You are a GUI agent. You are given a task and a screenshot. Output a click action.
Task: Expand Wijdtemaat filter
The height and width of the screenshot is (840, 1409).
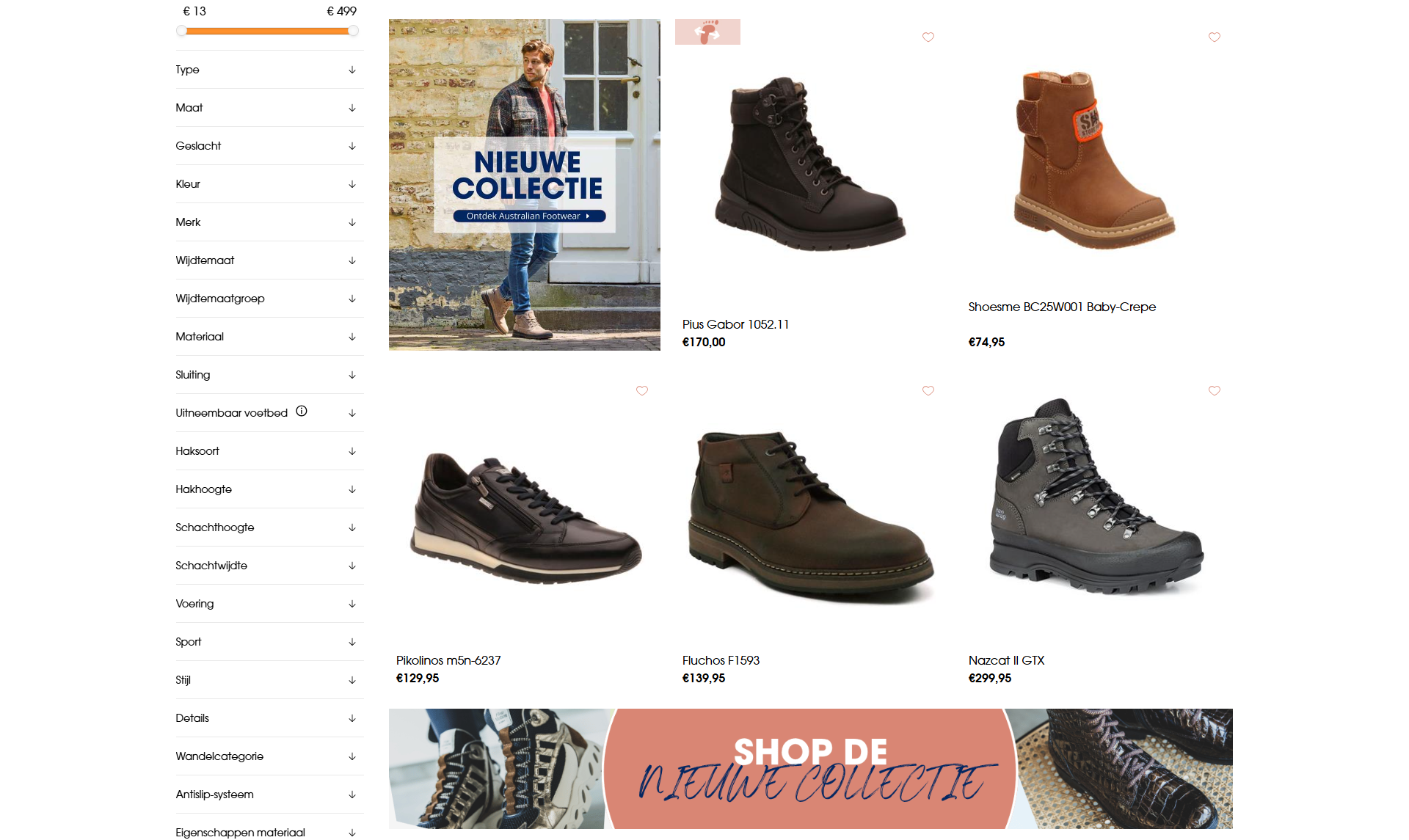[x=269, y=260]
